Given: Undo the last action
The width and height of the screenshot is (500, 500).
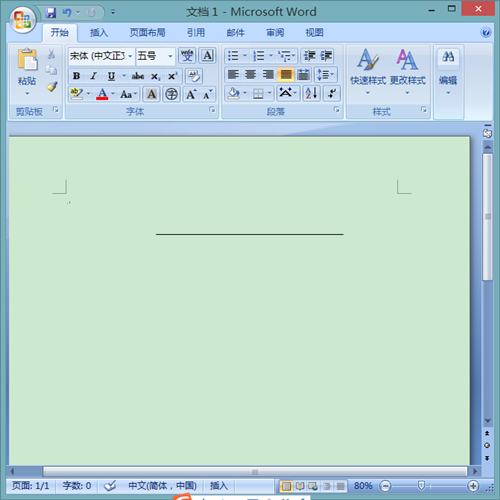Looking at the screenshot, I should pyautogui.click(x=67, y=13).
